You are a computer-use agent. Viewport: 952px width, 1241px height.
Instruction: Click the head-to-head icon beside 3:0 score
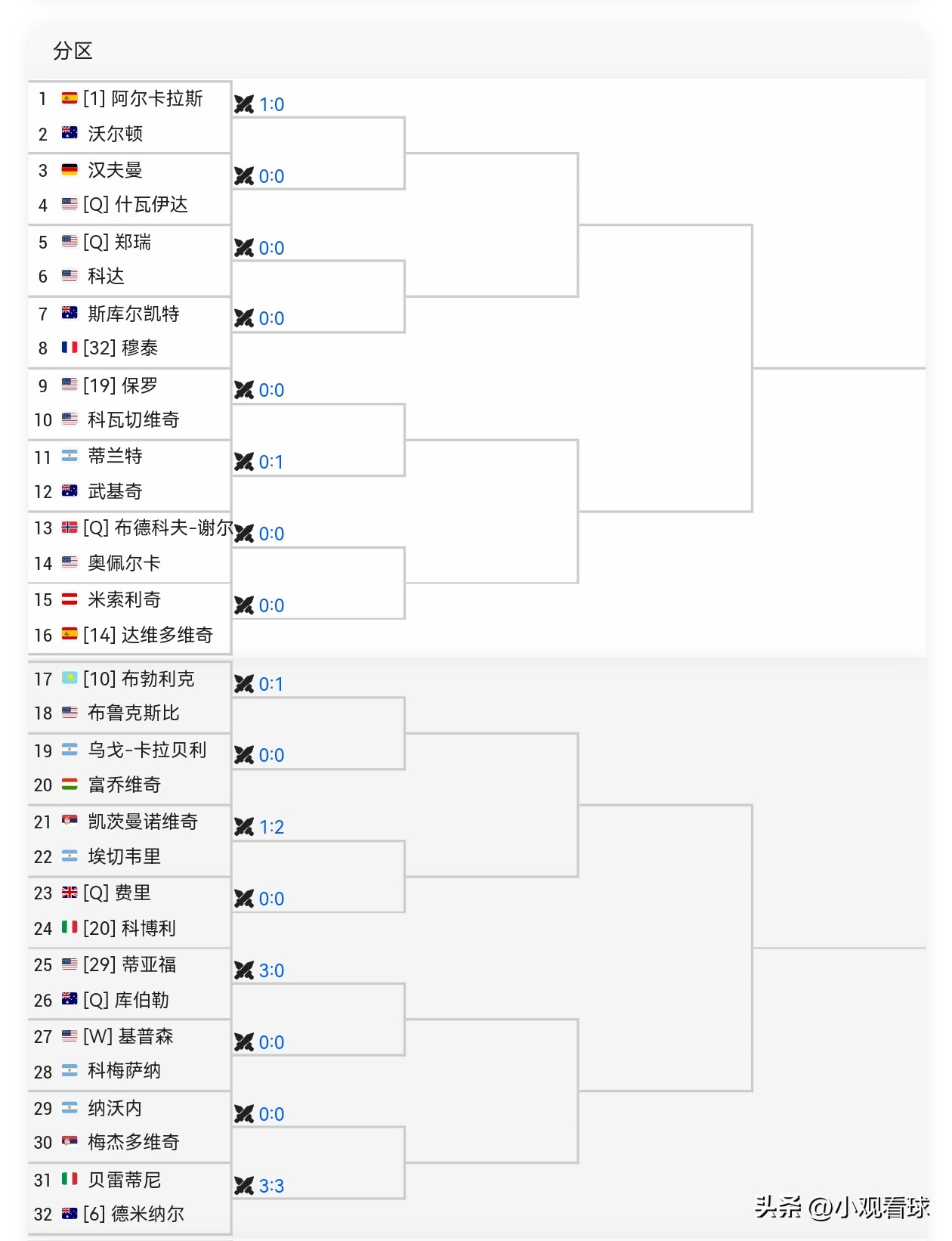click(244, 970)
